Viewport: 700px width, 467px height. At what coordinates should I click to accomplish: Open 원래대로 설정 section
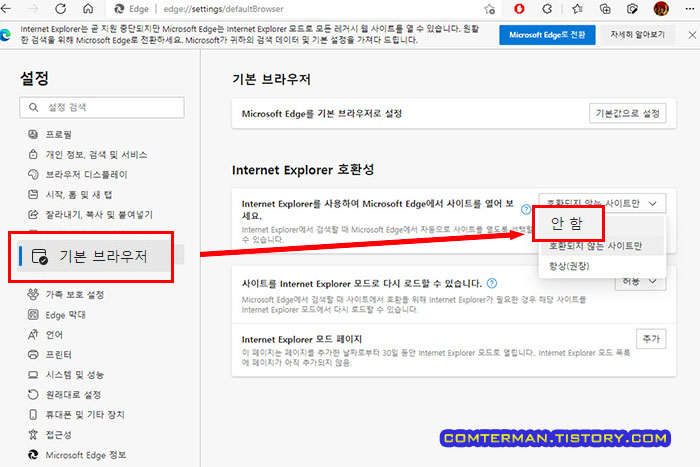[64, 395]
